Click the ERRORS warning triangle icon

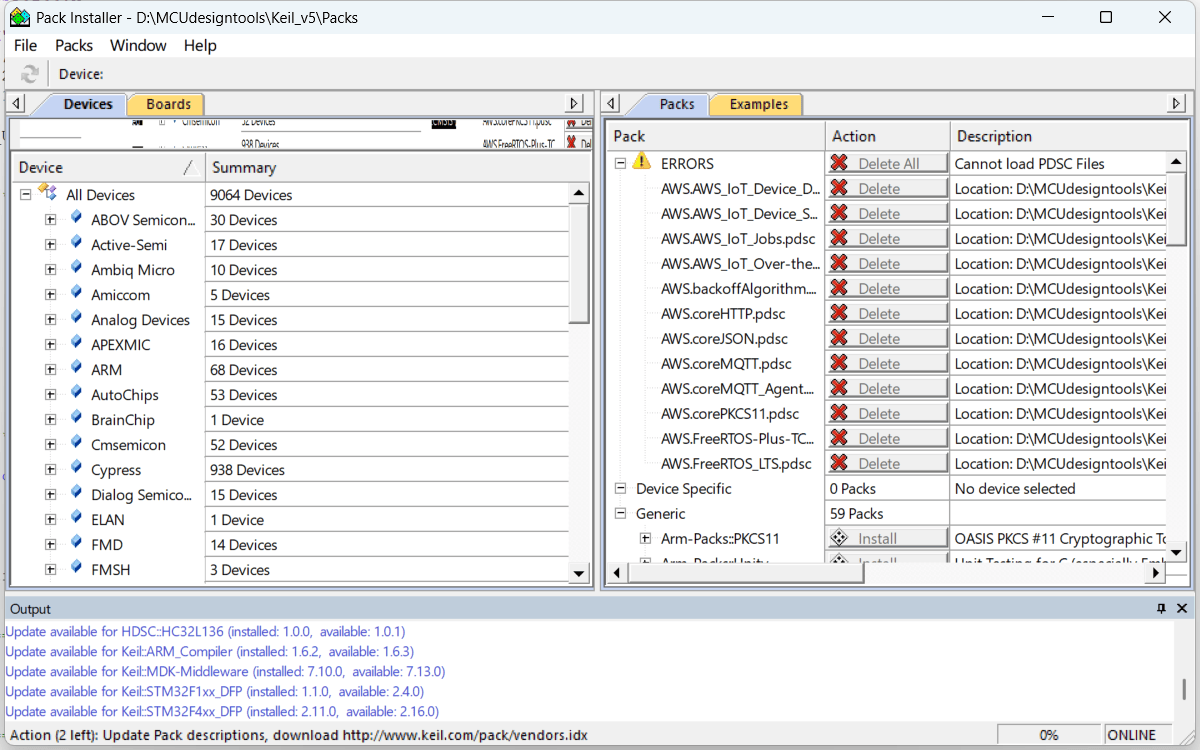pyautogui.click(x=642, y=163)
